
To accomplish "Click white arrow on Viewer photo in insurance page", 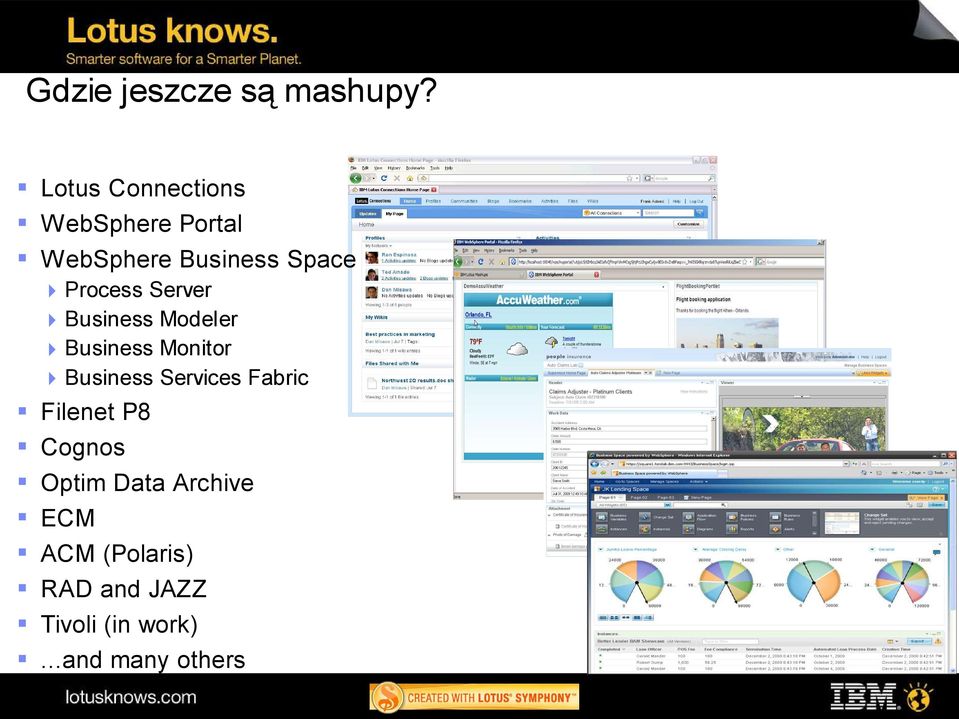I will pos(771,423).
